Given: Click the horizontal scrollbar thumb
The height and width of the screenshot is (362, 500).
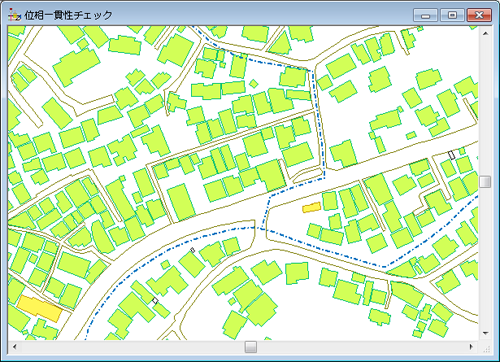Looking at the screenshot, I should 251,347.
